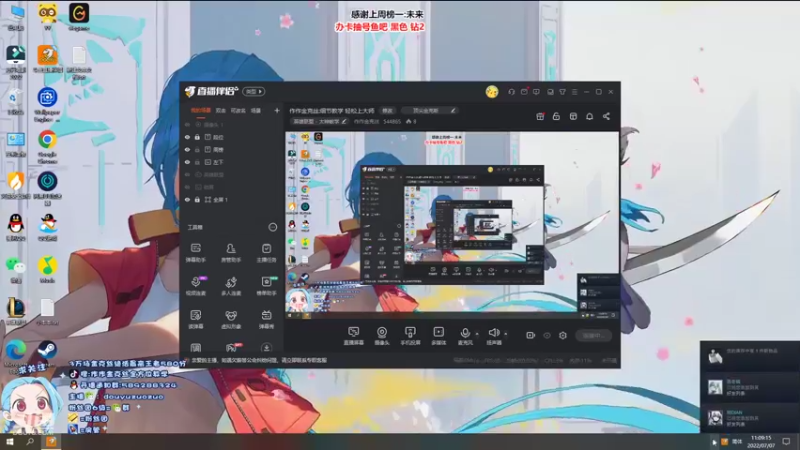This screenshot has height=450, width=800.
Task: Open the 房管助手 moderator assistant tool
Action: pos(231,253)
